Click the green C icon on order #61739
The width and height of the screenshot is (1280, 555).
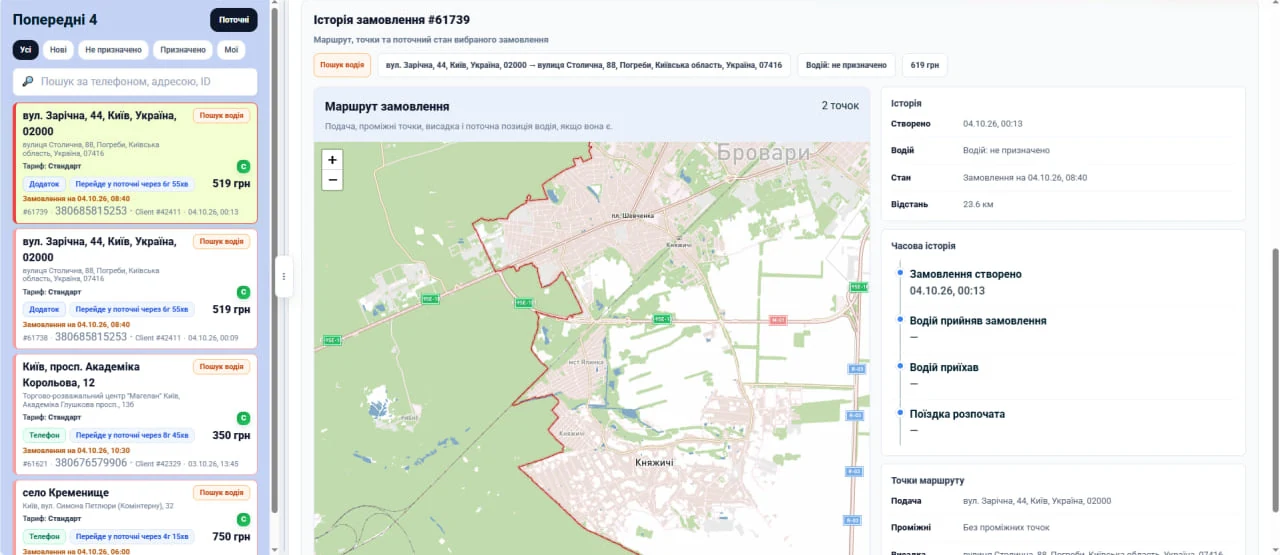point(243,166)
